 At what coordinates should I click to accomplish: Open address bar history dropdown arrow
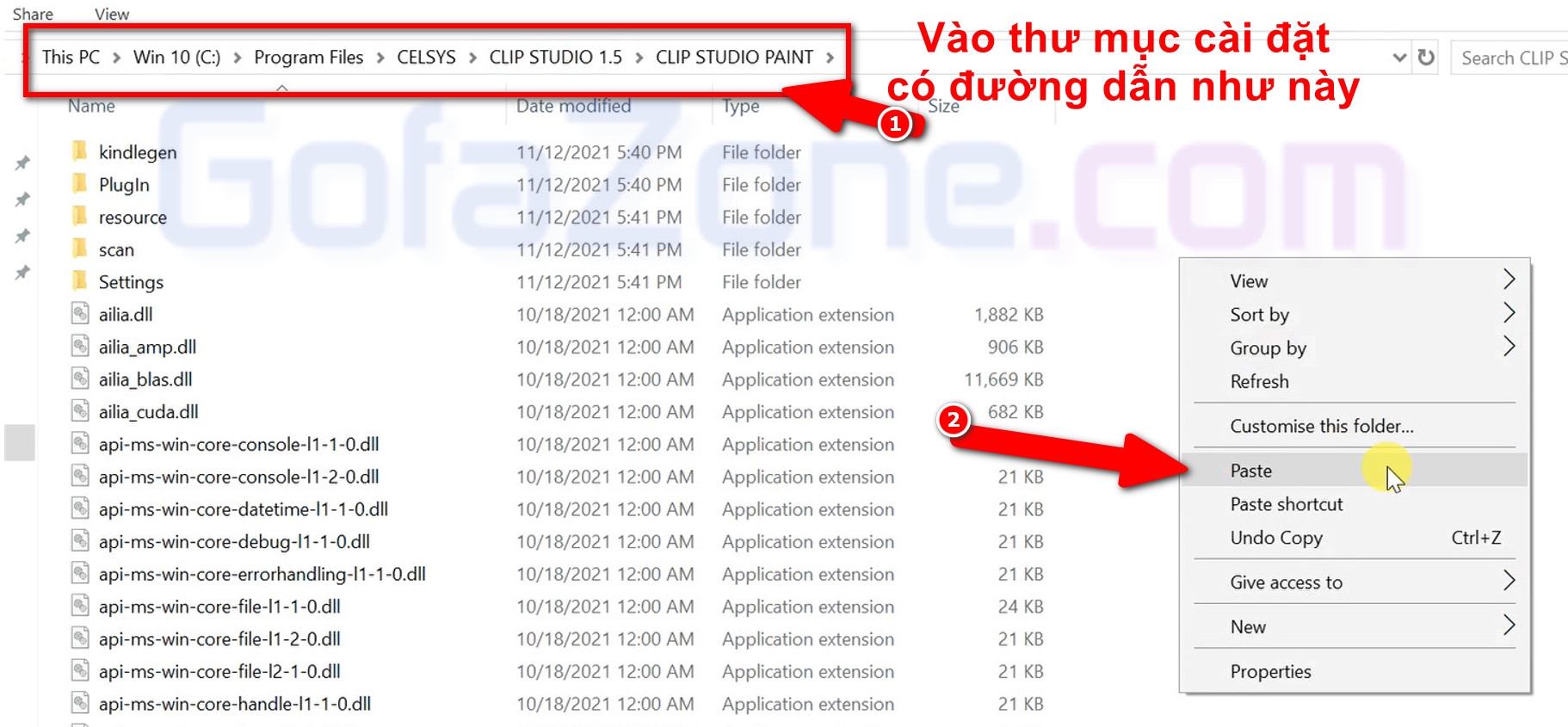tap(1399, 58)
